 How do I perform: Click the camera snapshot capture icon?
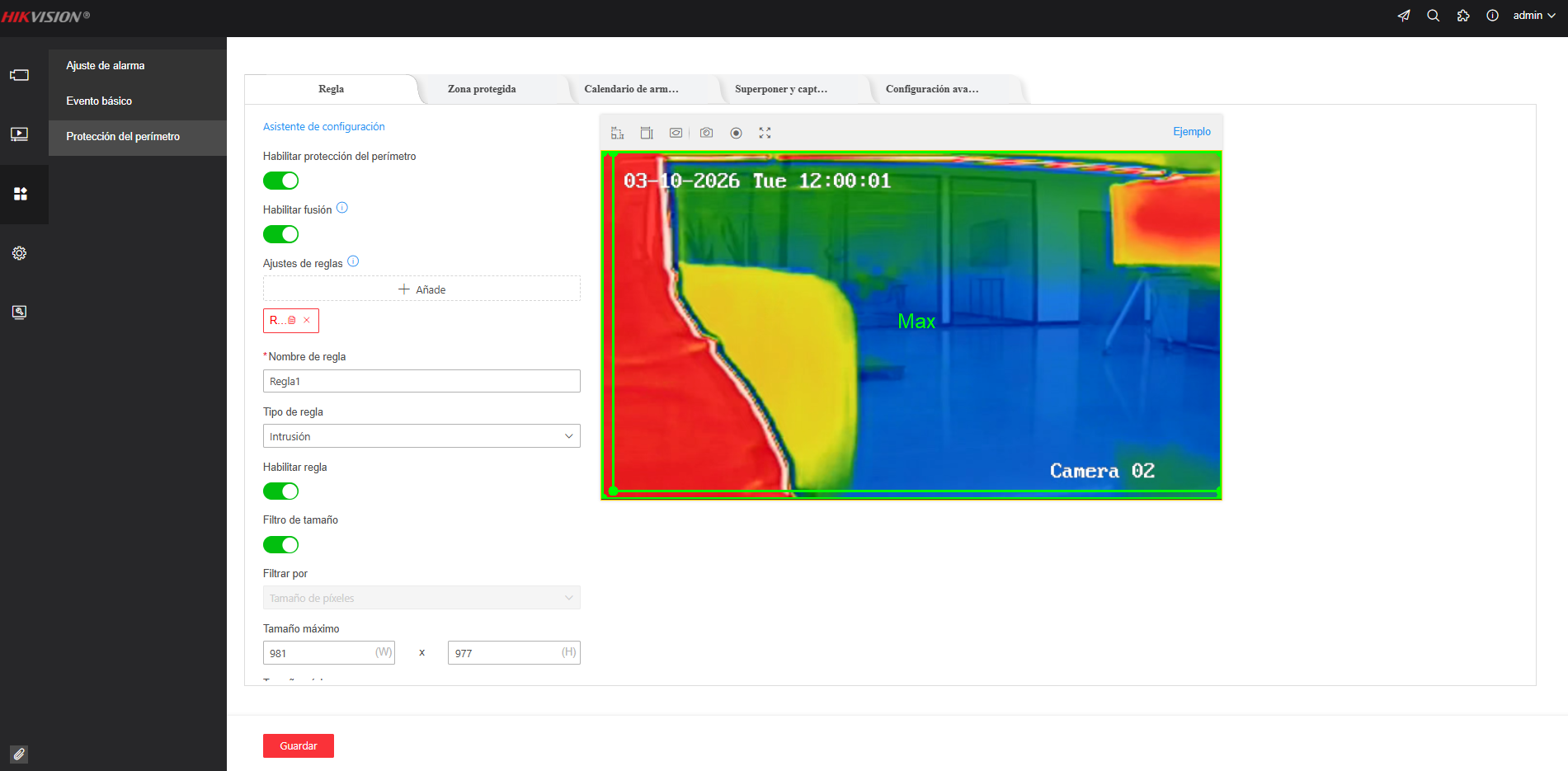click(706, 133)
